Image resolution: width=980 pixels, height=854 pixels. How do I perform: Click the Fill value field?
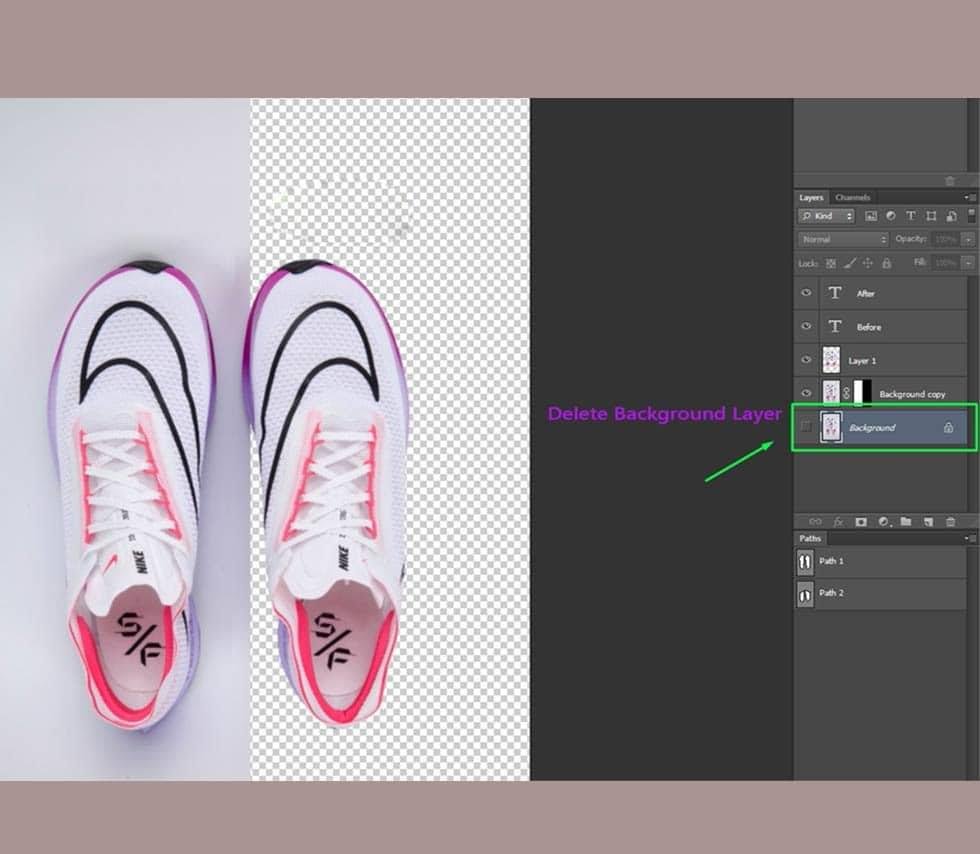click(946, 263)
